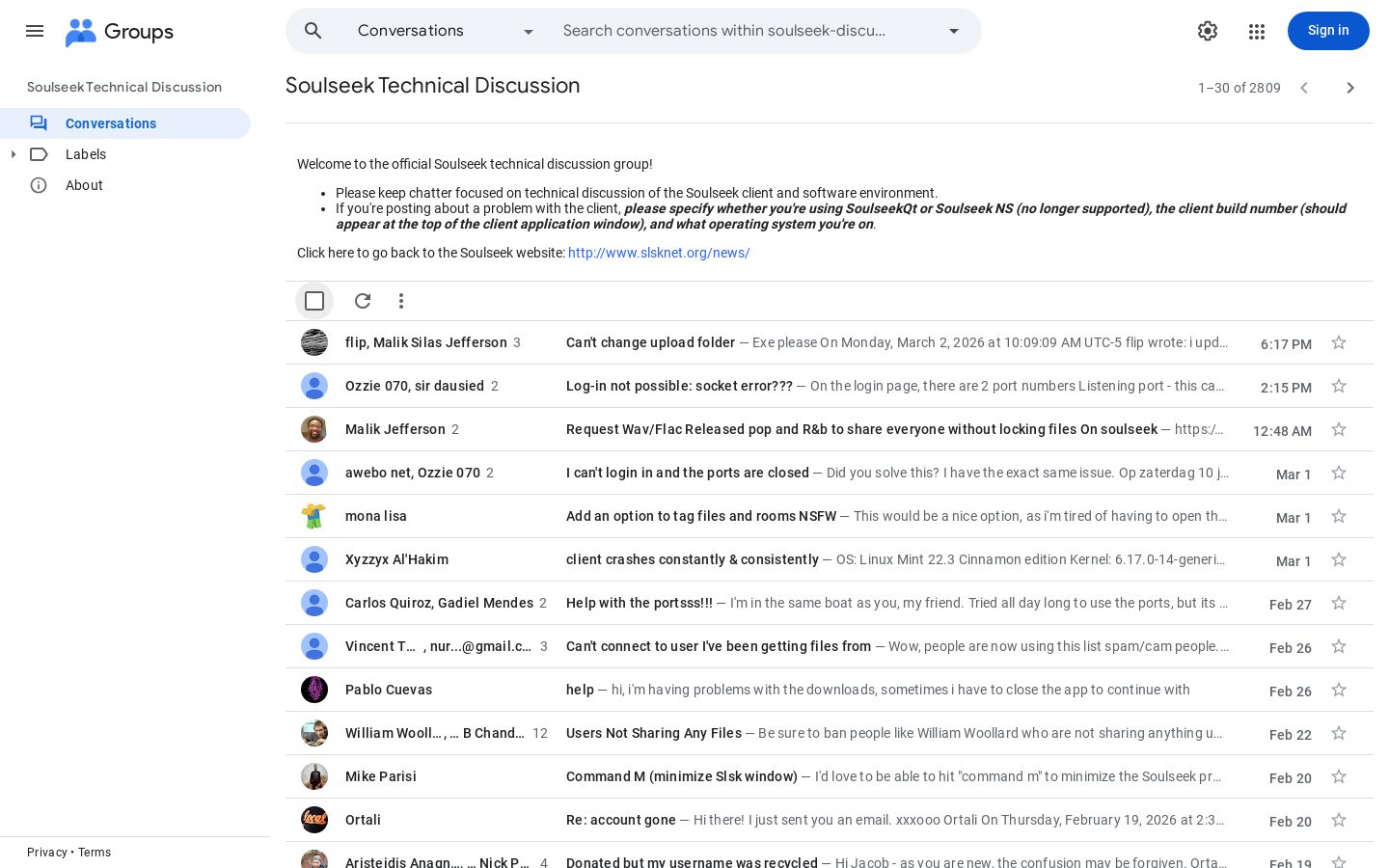Click the search magnifier icon

point(313,31)
